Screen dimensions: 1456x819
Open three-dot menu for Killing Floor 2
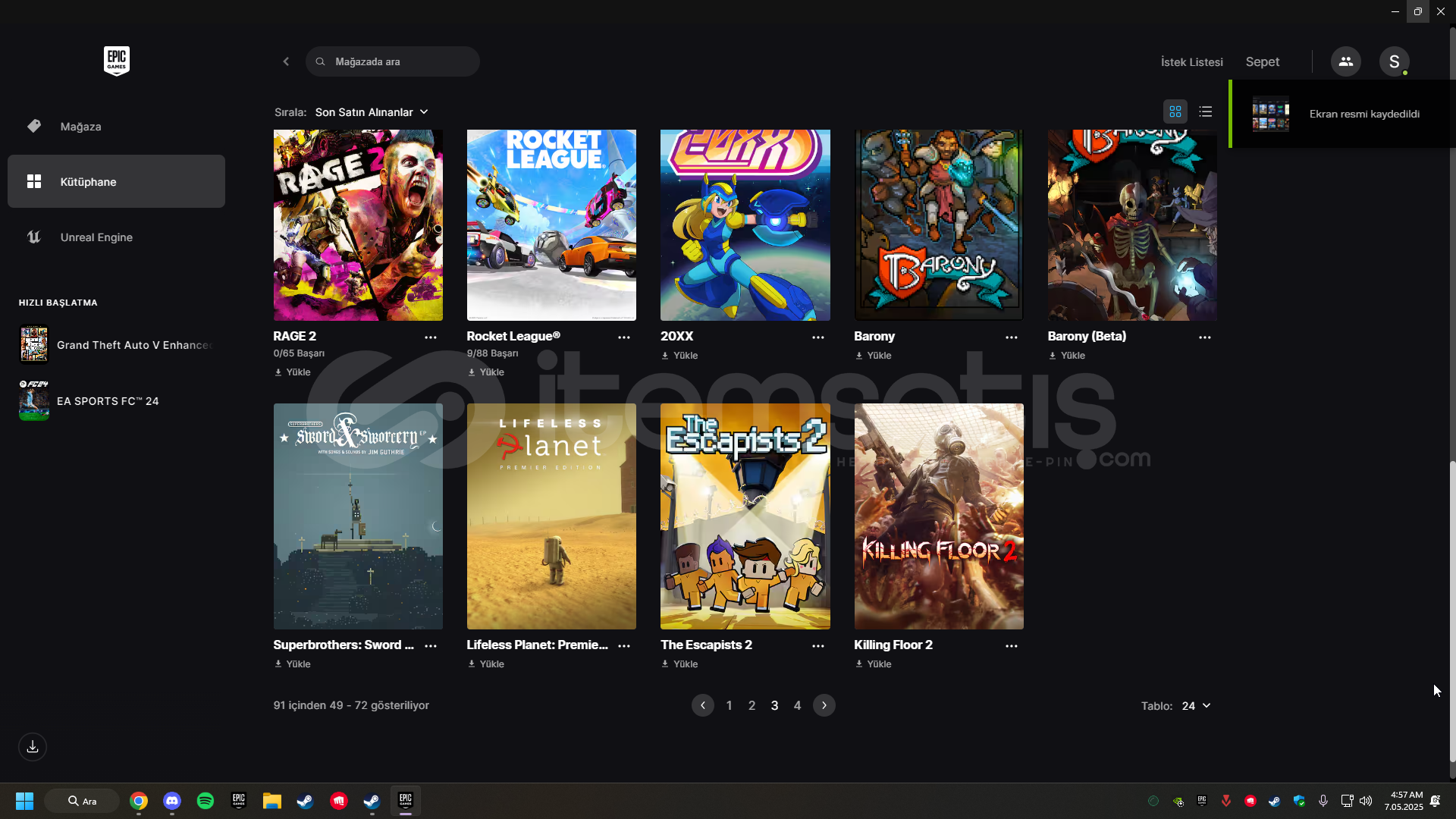click(1011, 646)
